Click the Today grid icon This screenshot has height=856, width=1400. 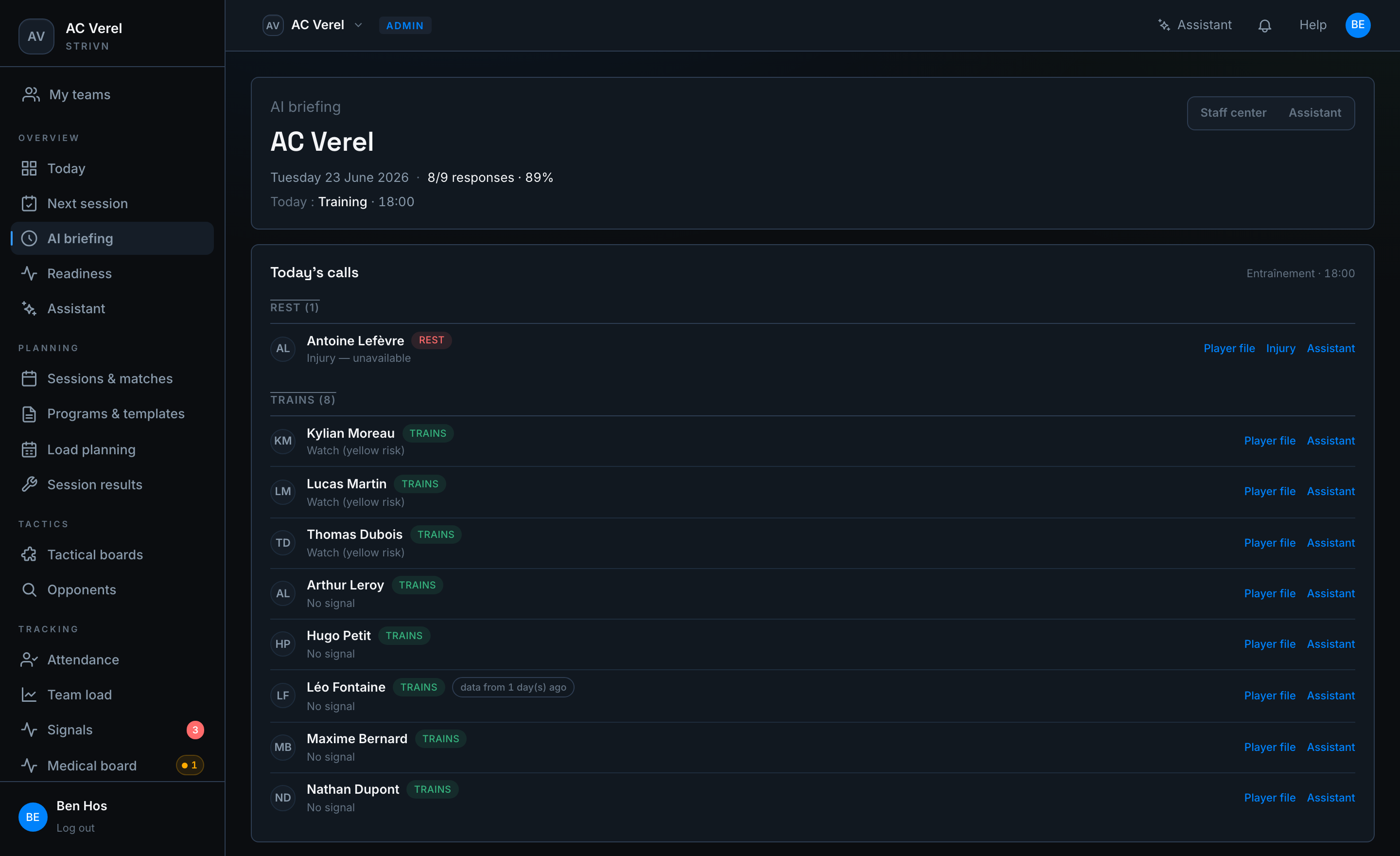(29, 168)
